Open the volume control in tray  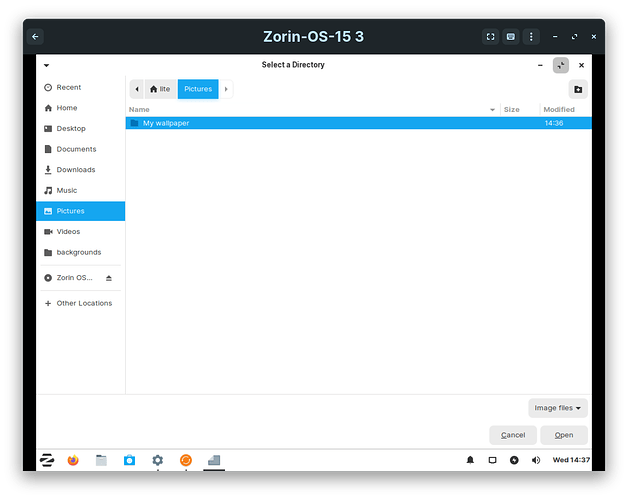536,460
